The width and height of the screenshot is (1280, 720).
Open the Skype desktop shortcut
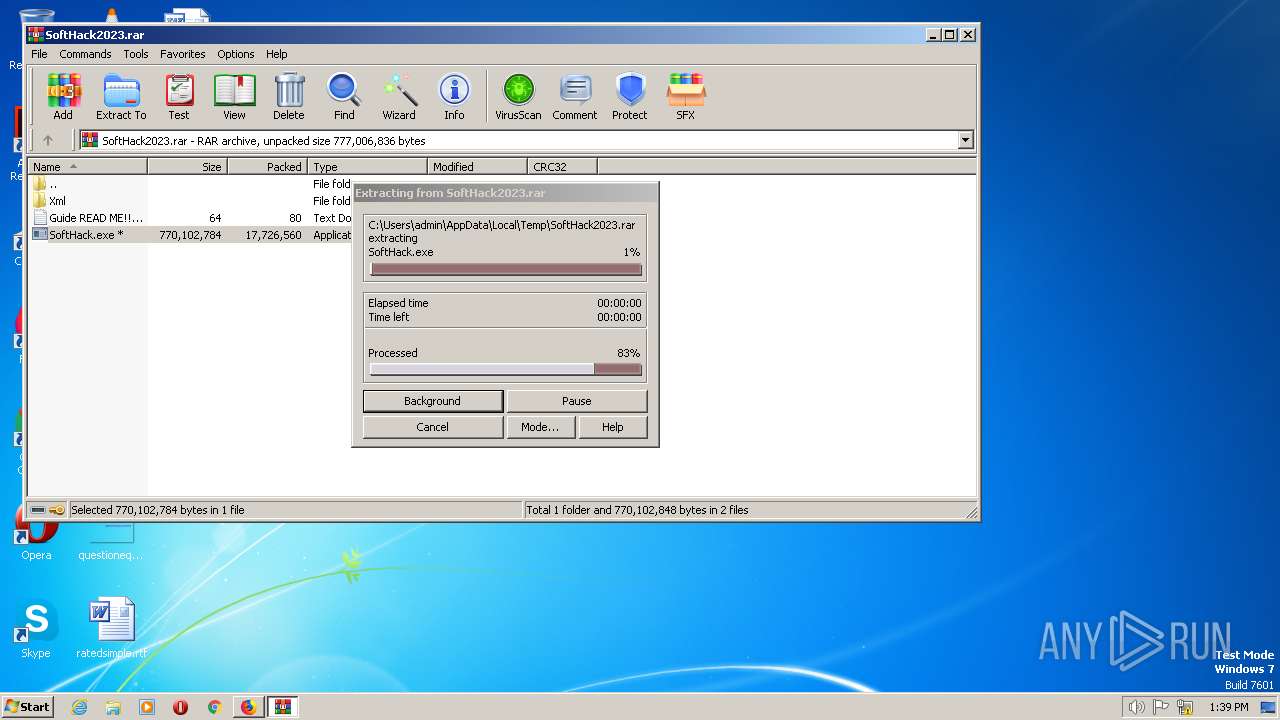[36, 630]
